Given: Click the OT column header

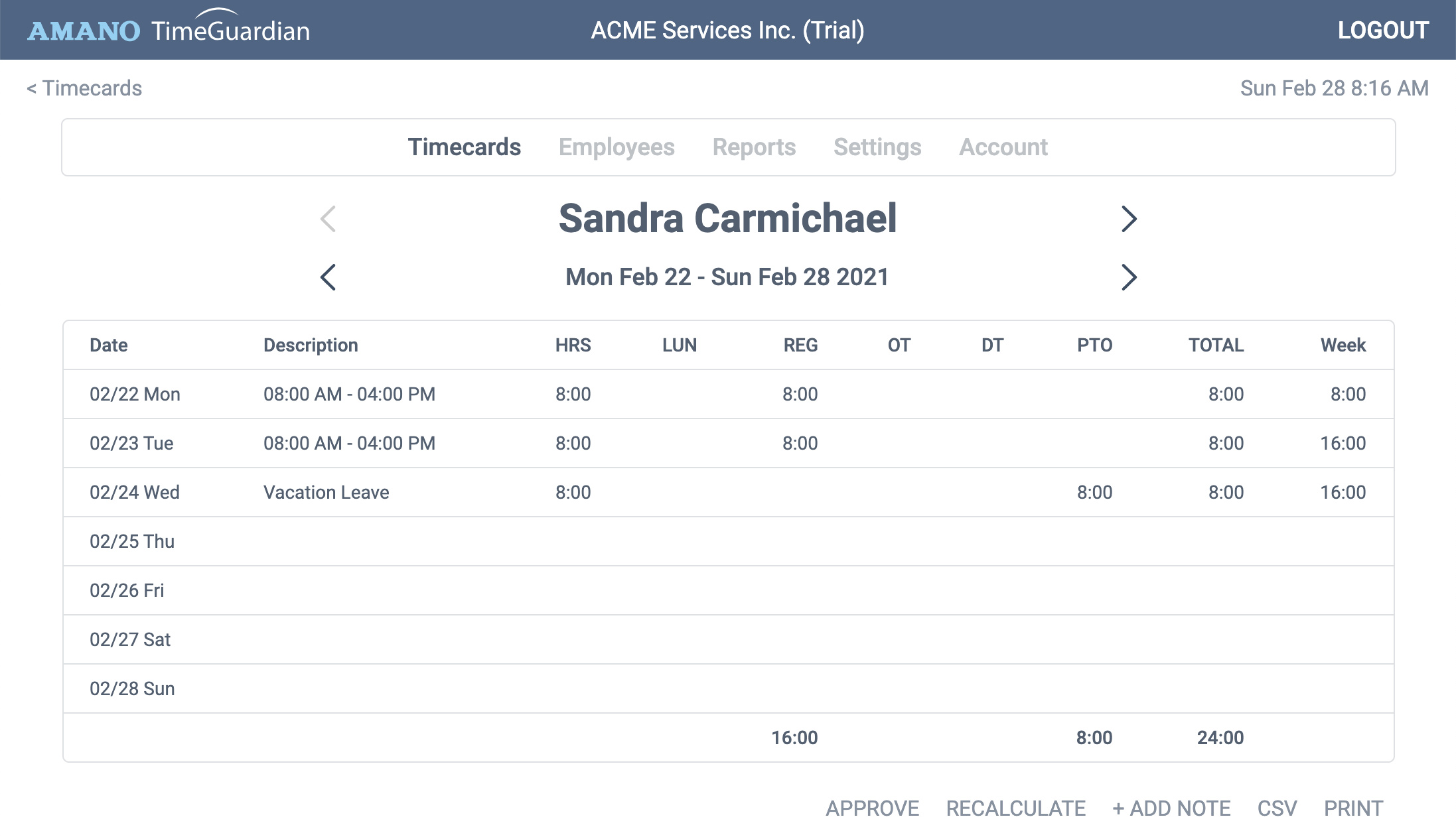Looking at the screenshot, I should (x=899, y=345).
